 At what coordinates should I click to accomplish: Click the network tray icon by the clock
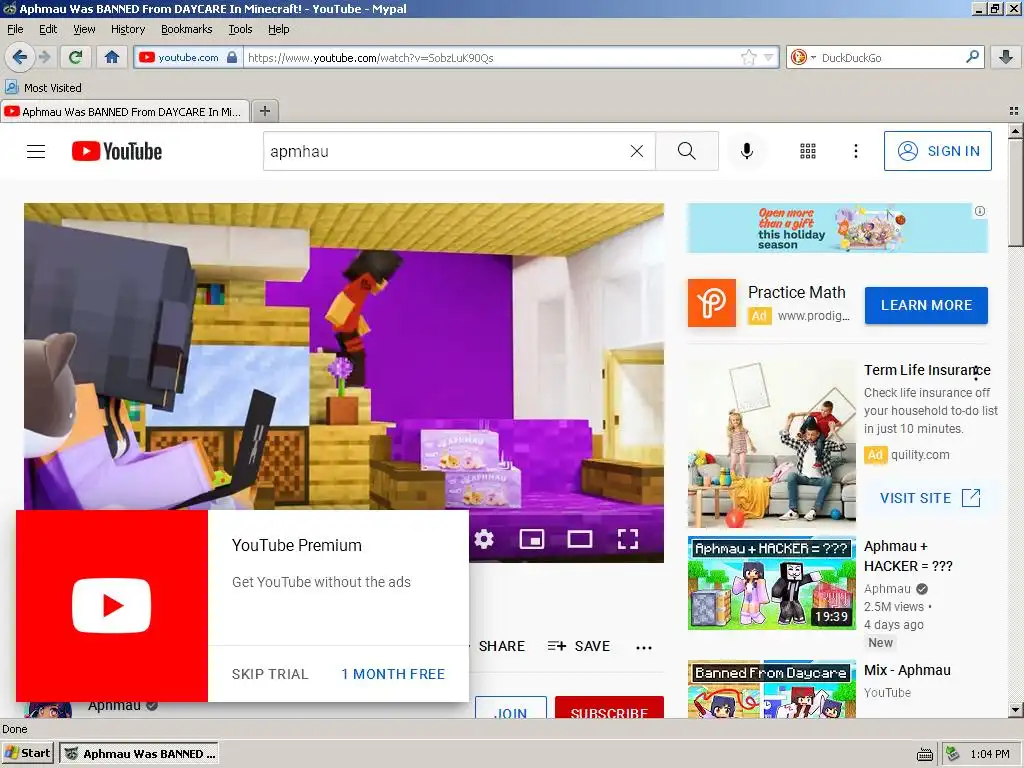pos(953,754)
